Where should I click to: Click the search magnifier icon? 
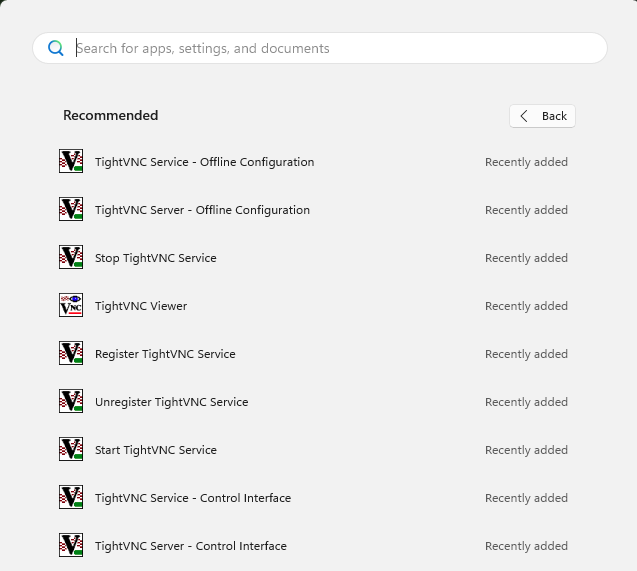click(56, 48)
